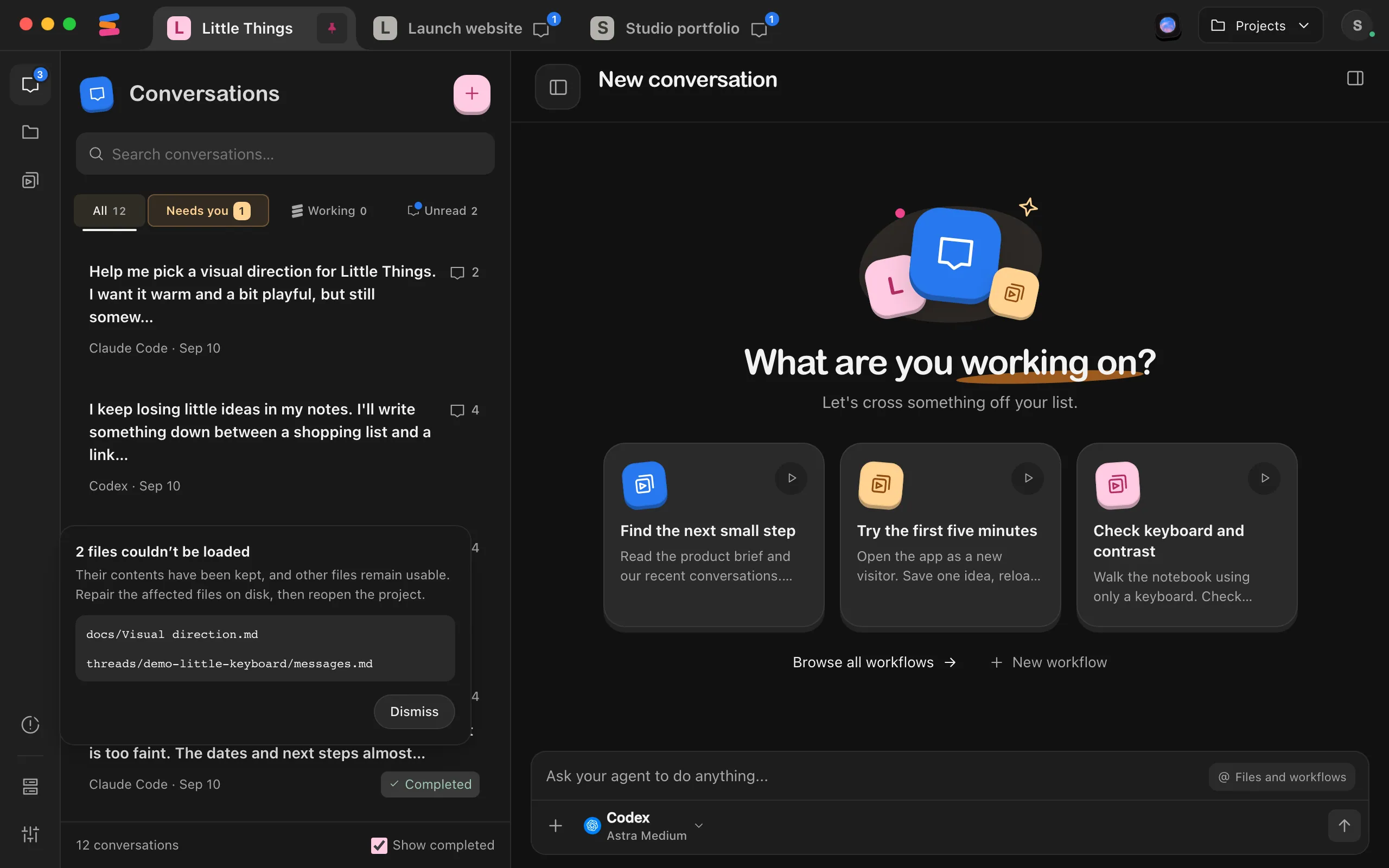Screen dimensions: 1389x868
Task: Click the app logo in title bar
Action: (x=109, y=26)
